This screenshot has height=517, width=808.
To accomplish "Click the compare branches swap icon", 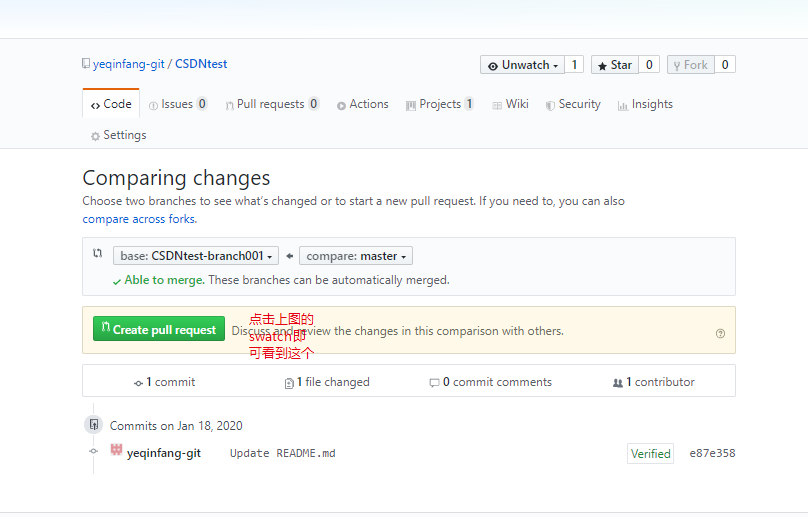I will coord(97,253).
